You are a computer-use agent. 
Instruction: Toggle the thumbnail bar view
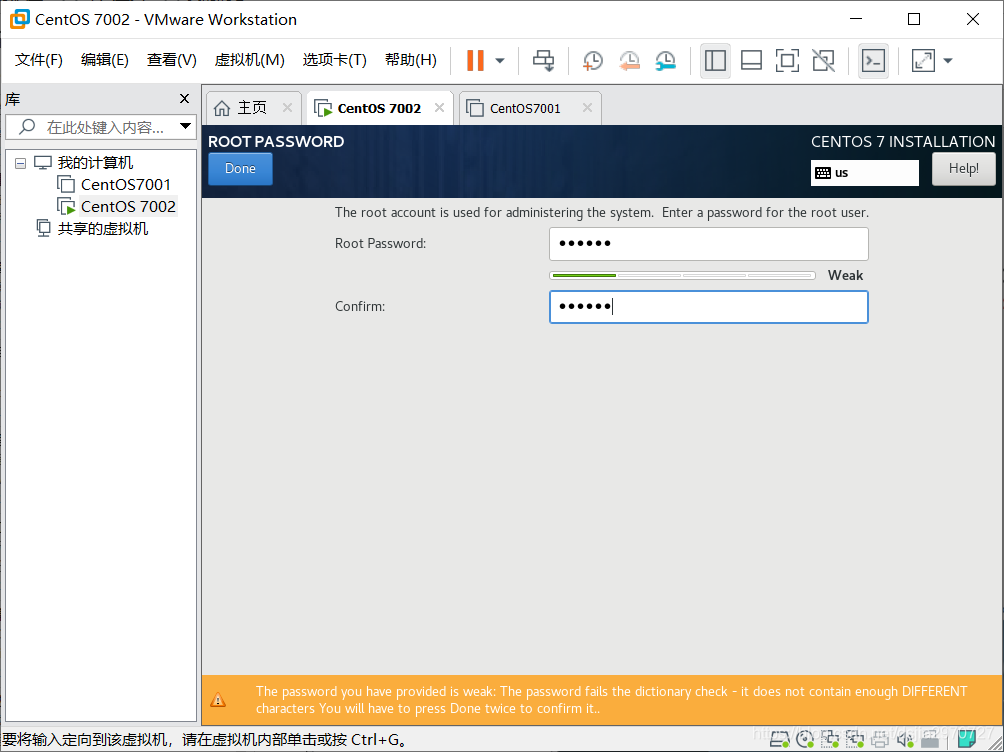pyautogui.click(x=751, y=61)
